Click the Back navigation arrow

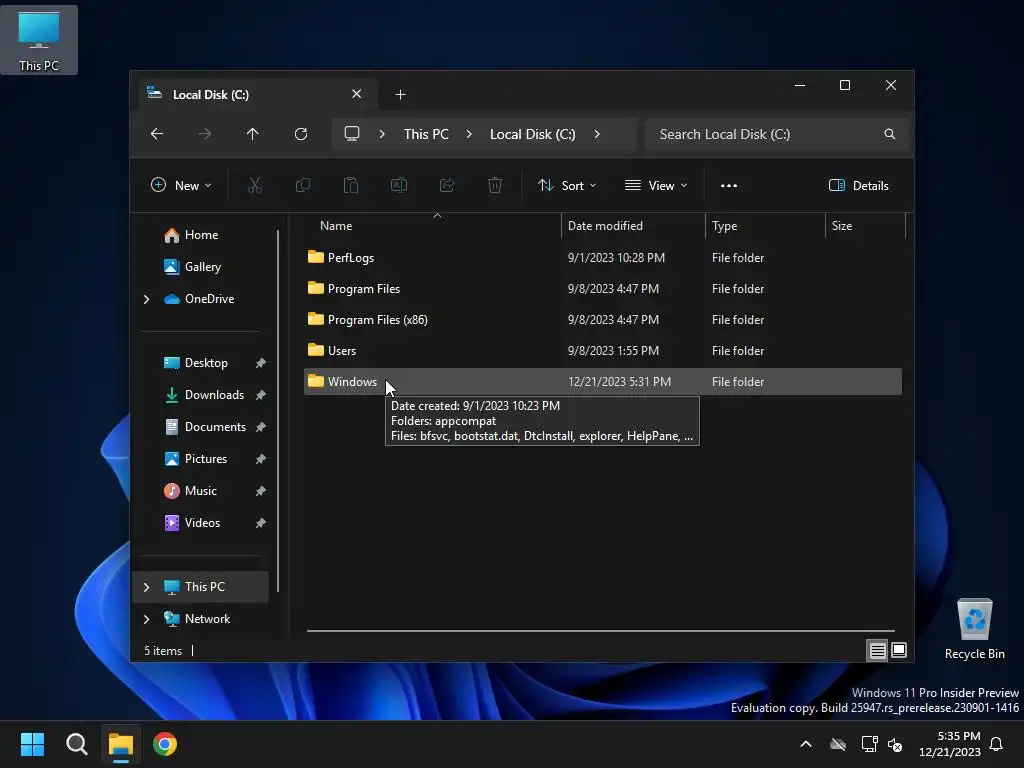point(157,134)
